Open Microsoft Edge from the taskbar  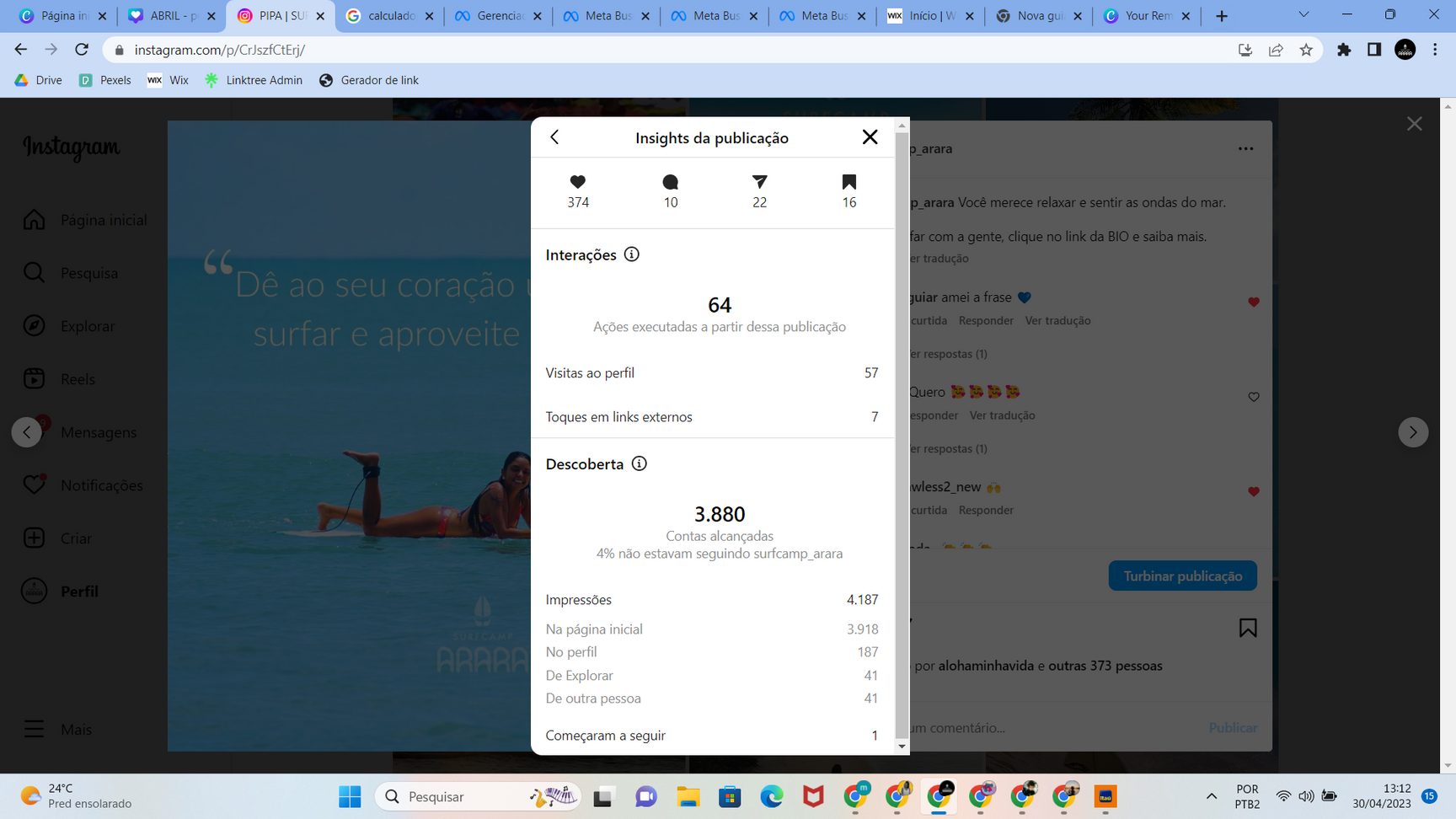(771, 796)
